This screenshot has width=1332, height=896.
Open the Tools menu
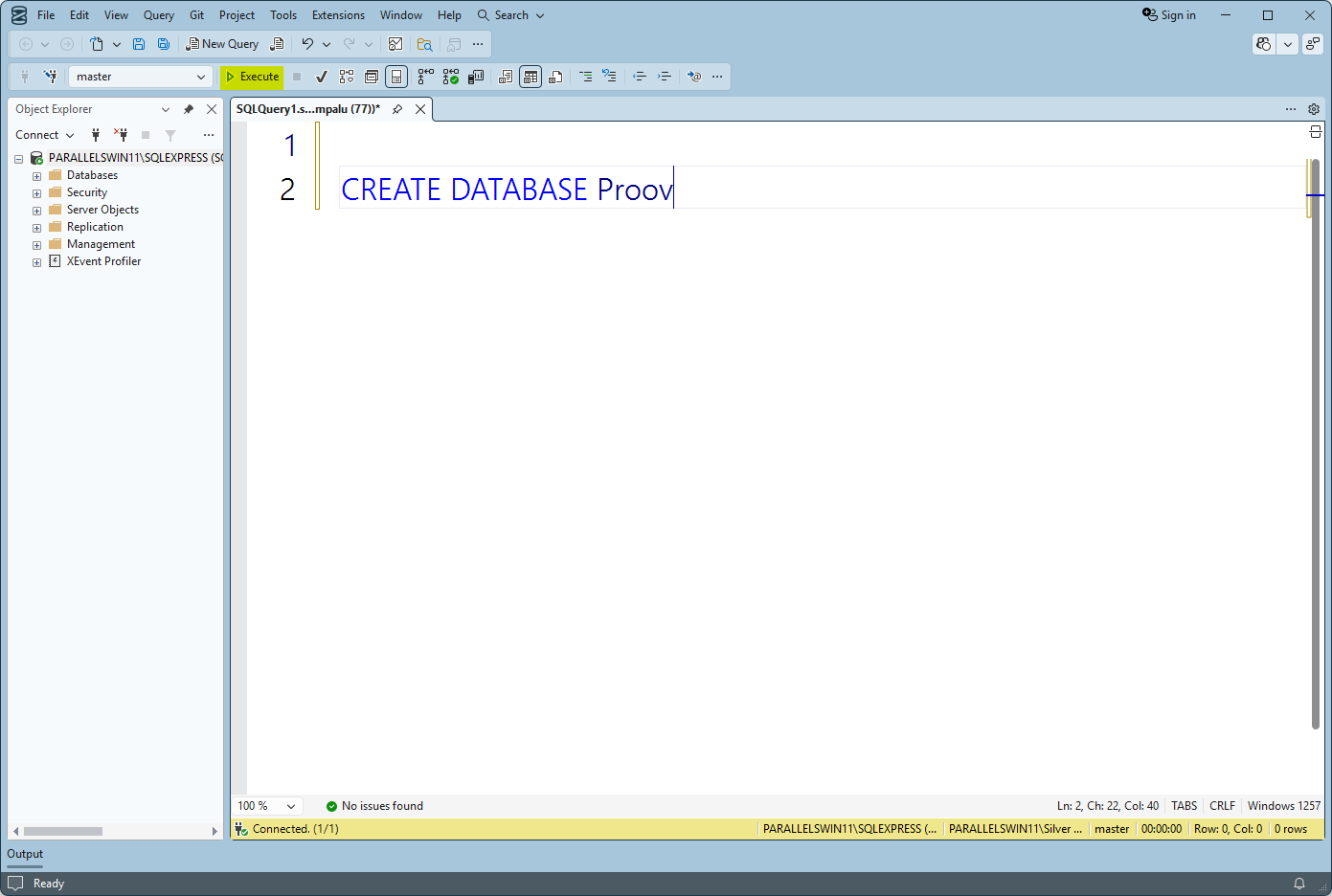282,15
